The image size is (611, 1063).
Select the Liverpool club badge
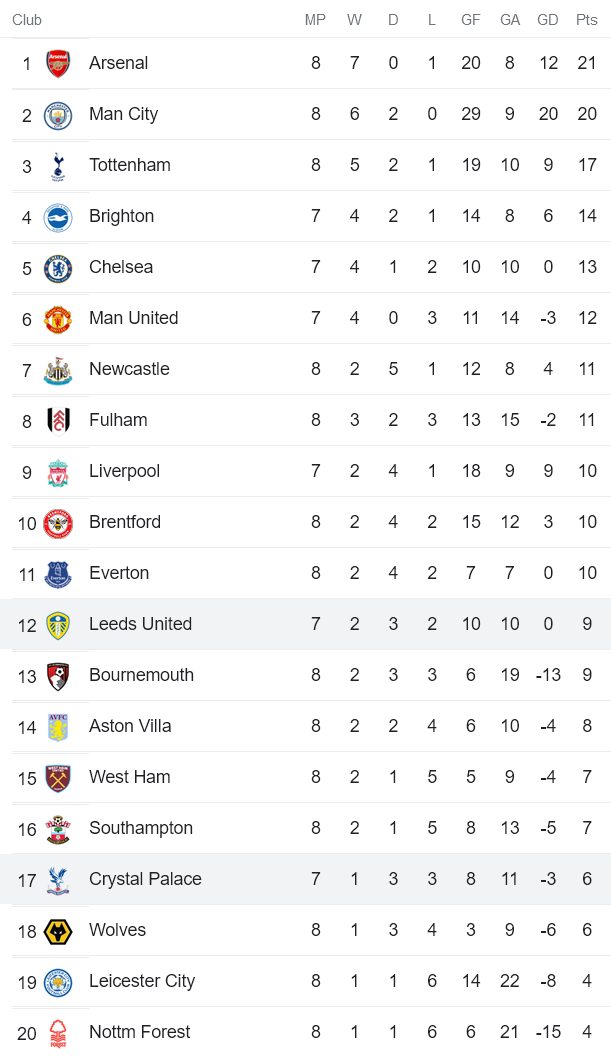pyautogui.click(x=58, y=472)
